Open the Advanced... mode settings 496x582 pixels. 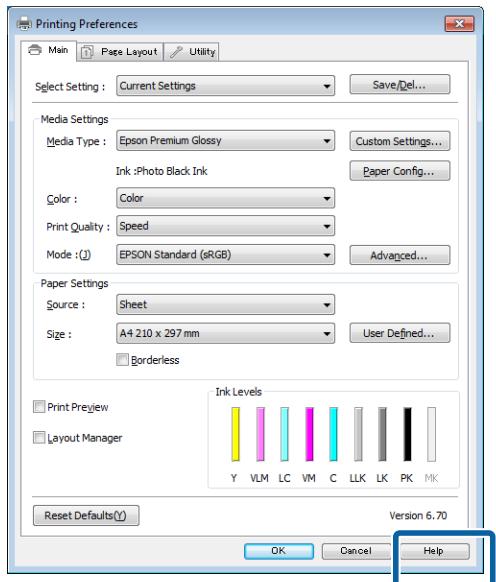click(x=399, y=255)
